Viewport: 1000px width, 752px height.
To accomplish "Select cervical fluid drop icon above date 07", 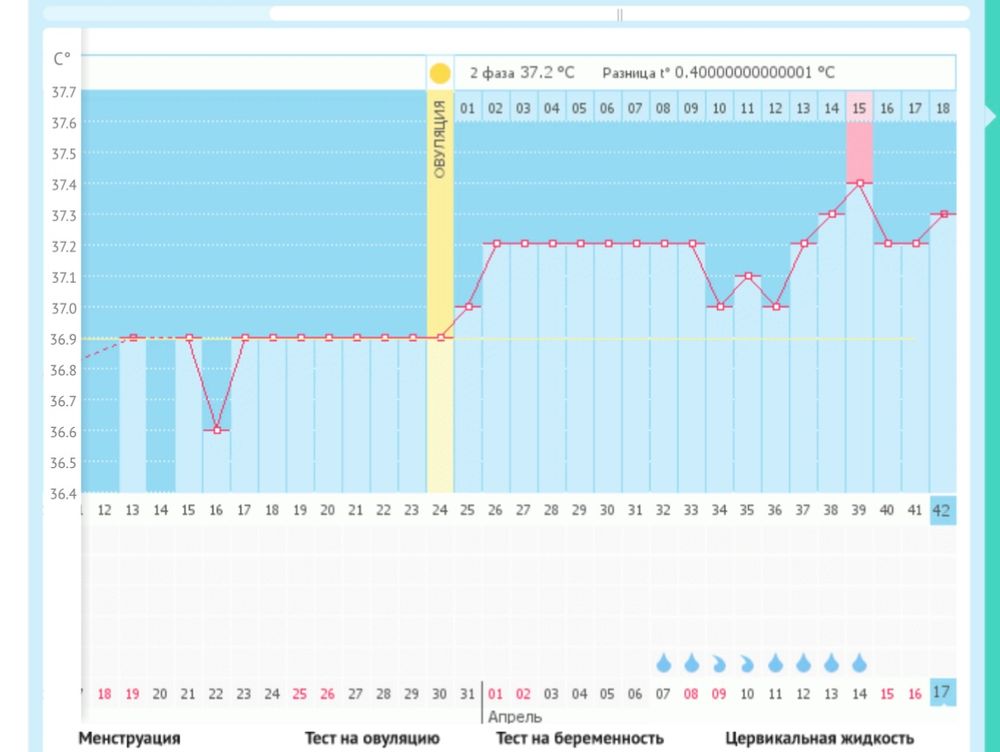I will tap(663, 663).
